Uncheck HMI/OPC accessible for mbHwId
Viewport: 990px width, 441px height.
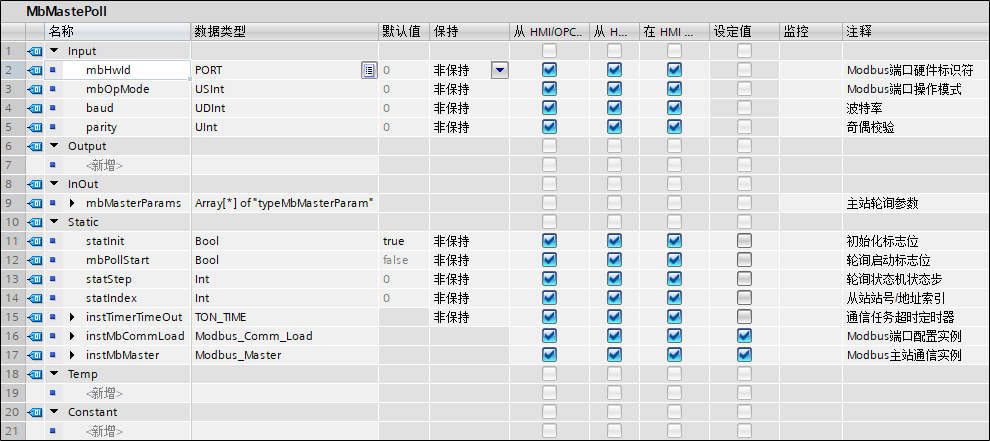click(549, 69)
